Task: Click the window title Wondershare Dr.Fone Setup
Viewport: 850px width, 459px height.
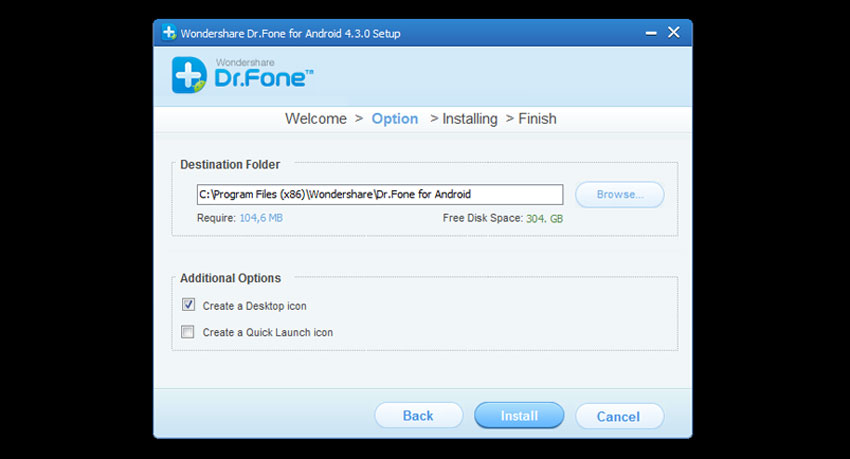Action: pos(291,34)
